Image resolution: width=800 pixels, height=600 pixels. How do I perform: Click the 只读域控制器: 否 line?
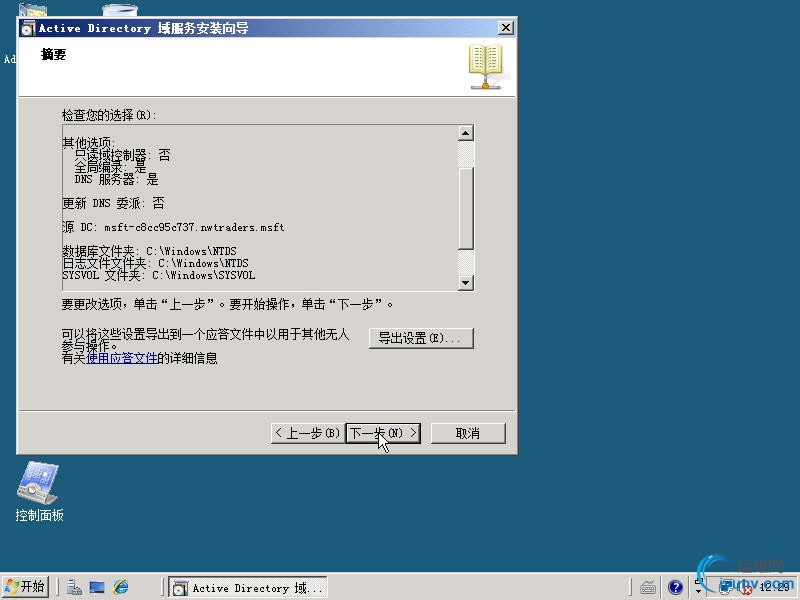[x=122, y=155]
